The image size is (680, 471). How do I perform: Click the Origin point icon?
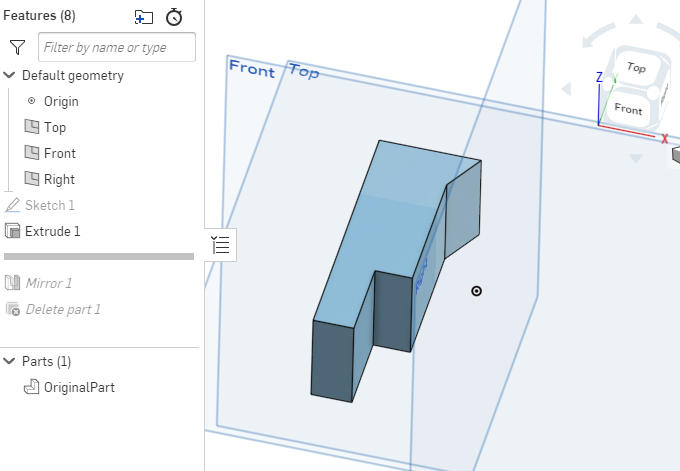coord(31,101)
